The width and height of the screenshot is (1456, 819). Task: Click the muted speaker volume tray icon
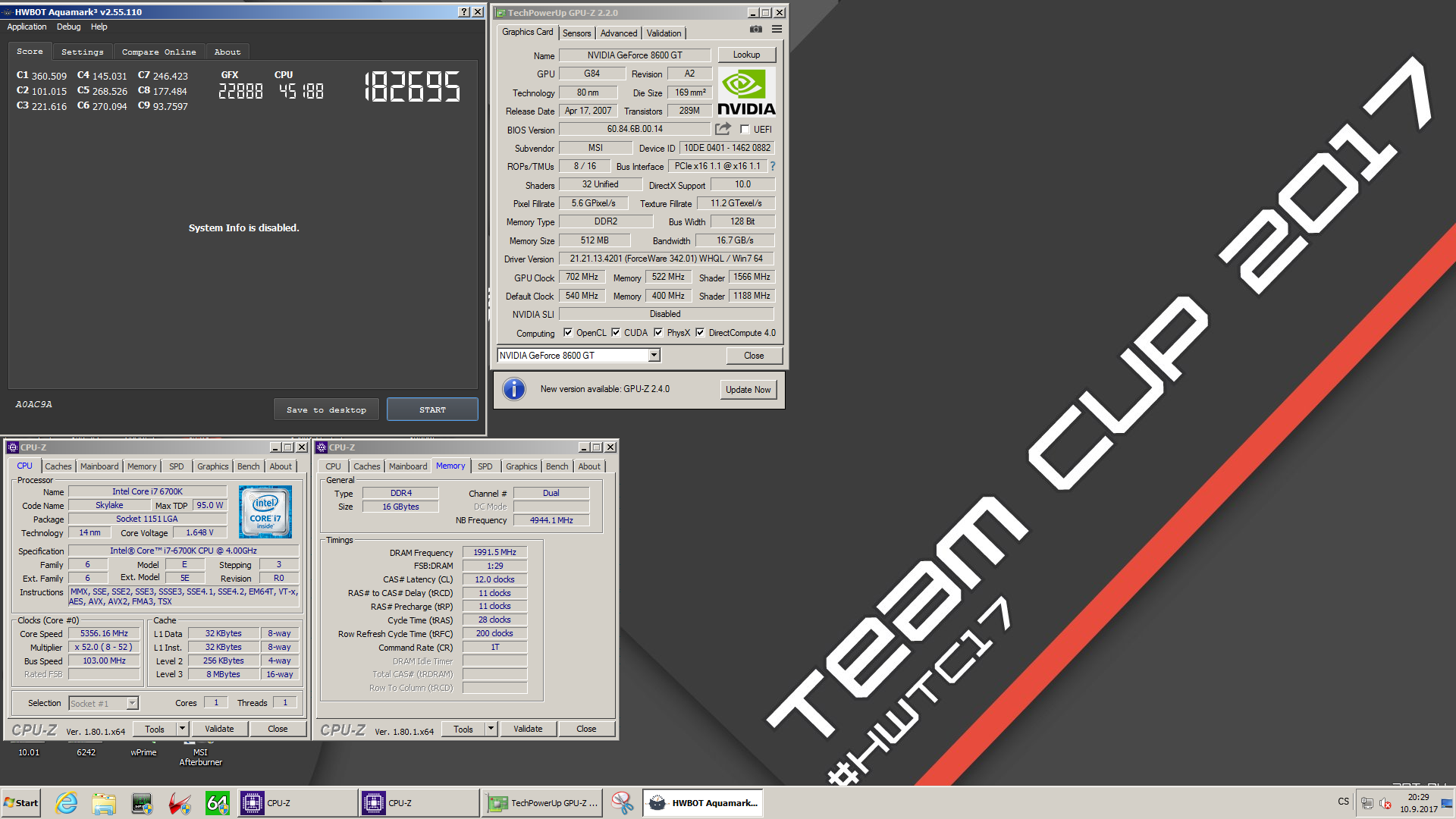pyautogui.click(x=1385, y=803)
